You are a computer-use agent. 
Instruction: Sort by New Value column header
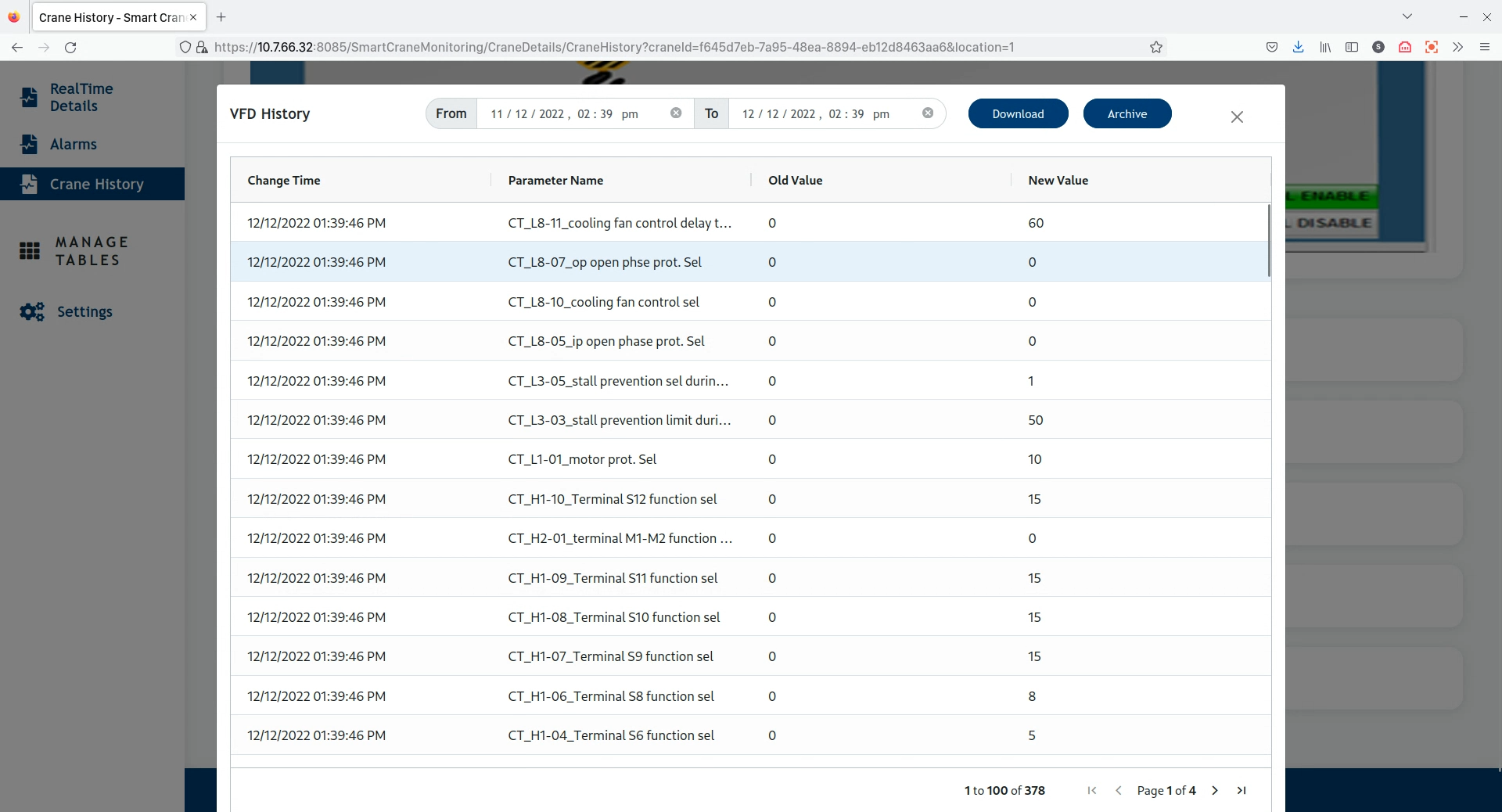(1058, 180)
